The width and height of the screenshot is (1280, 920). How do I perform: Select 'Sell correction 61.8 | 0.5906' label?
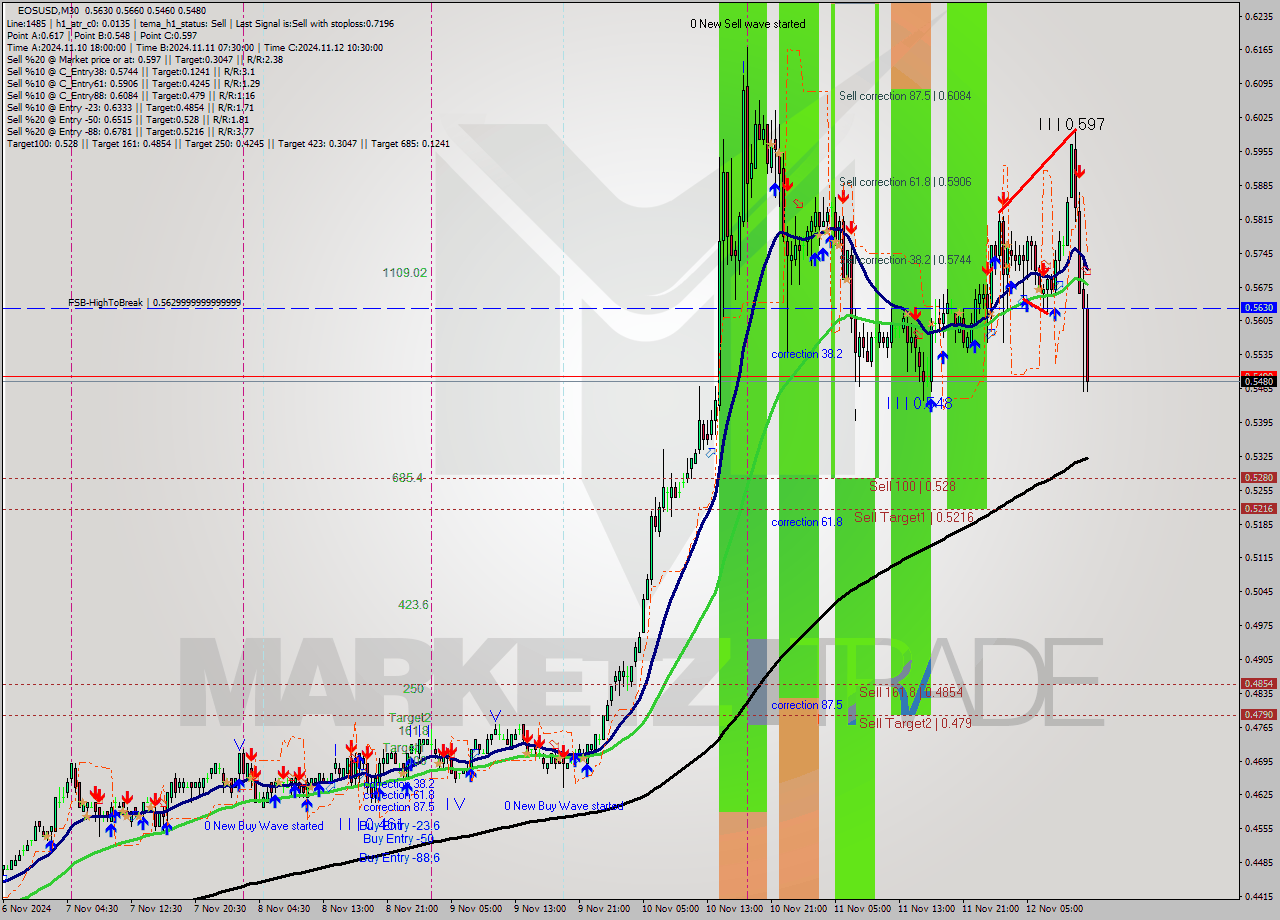pos(905,182)
